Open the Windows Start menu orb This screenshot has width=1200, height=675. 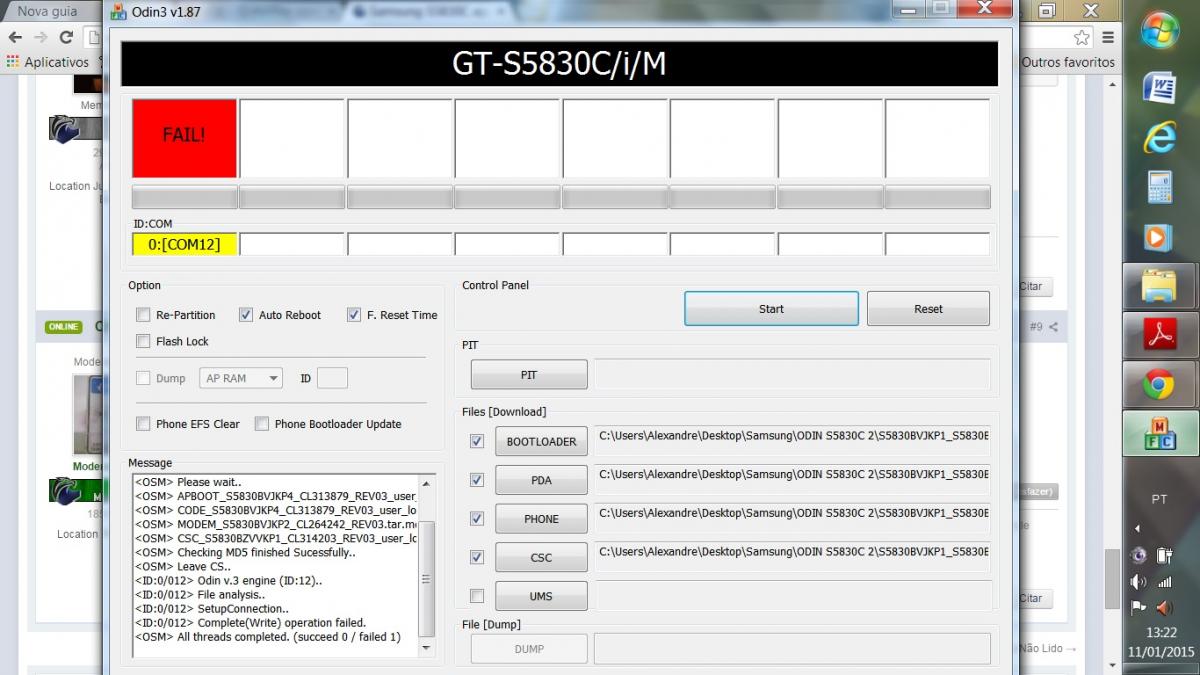pos(1160,30)
